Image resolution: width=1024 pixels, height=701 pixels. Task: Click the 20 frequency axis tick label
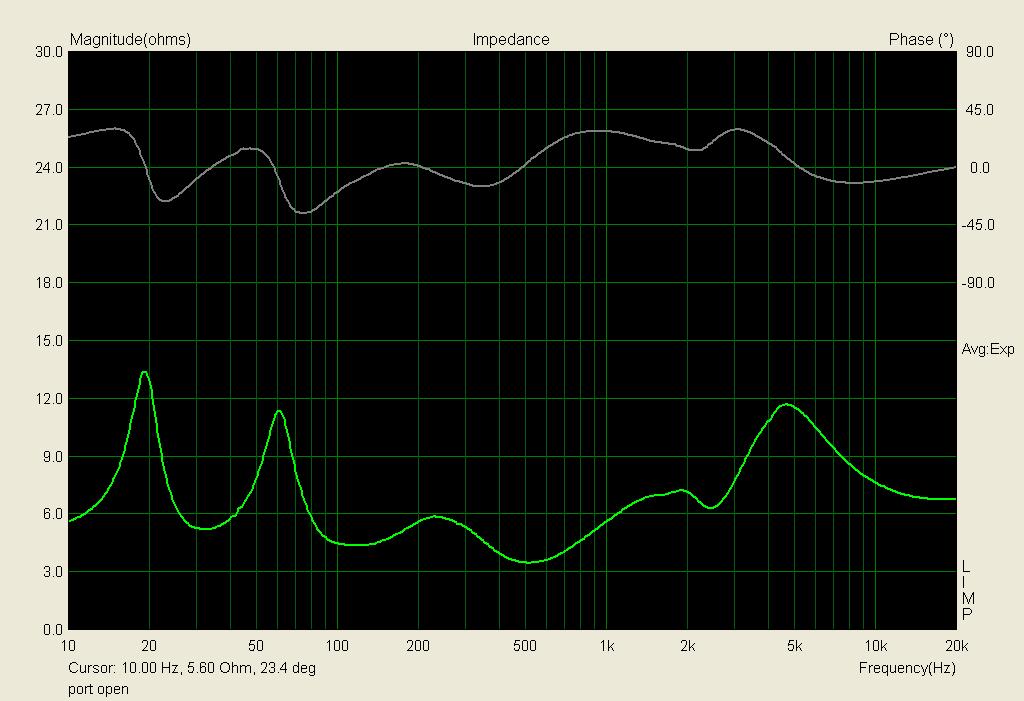(149, 646)
